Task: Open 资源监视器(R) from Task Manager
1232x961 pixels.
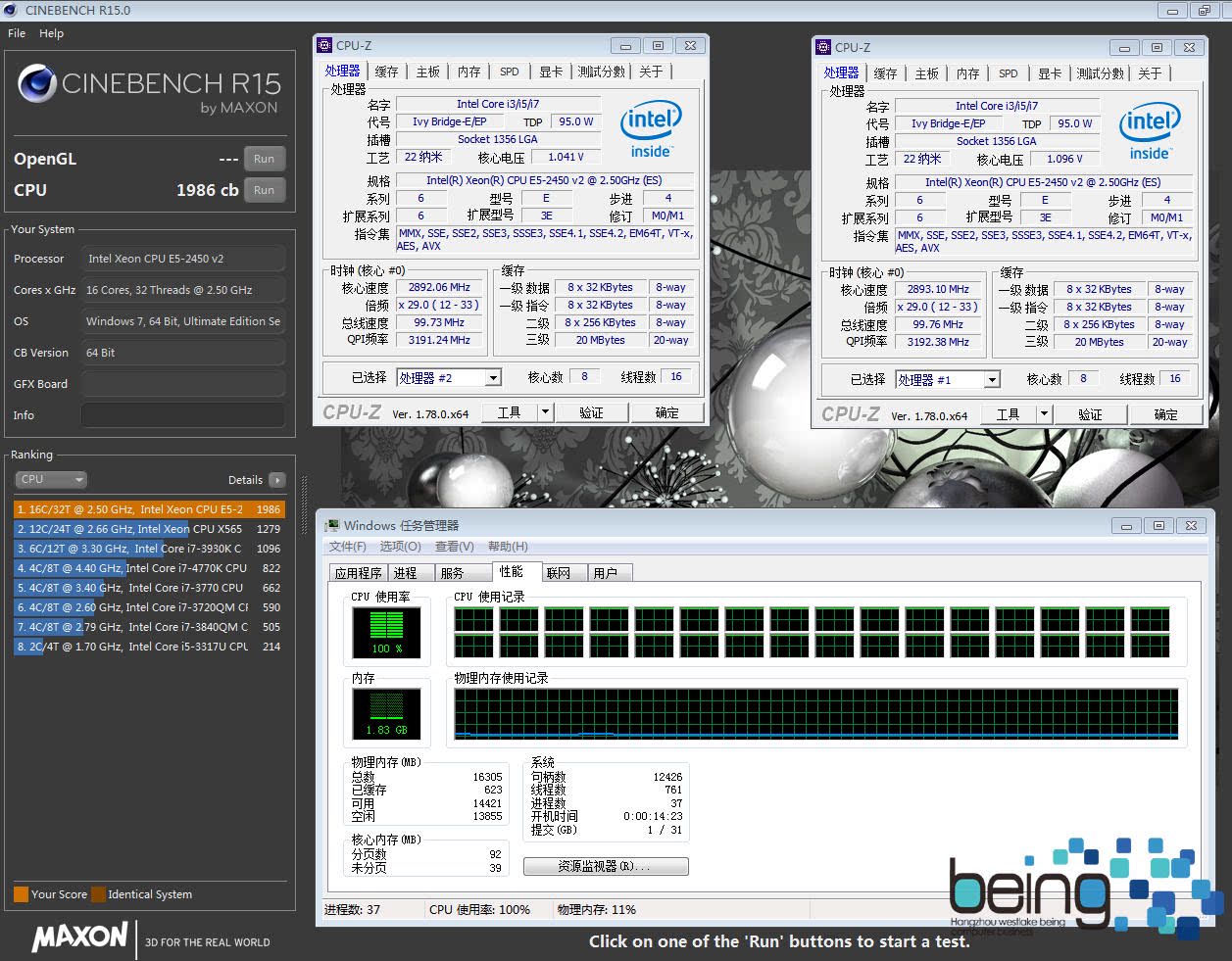Action: (606, 867)
